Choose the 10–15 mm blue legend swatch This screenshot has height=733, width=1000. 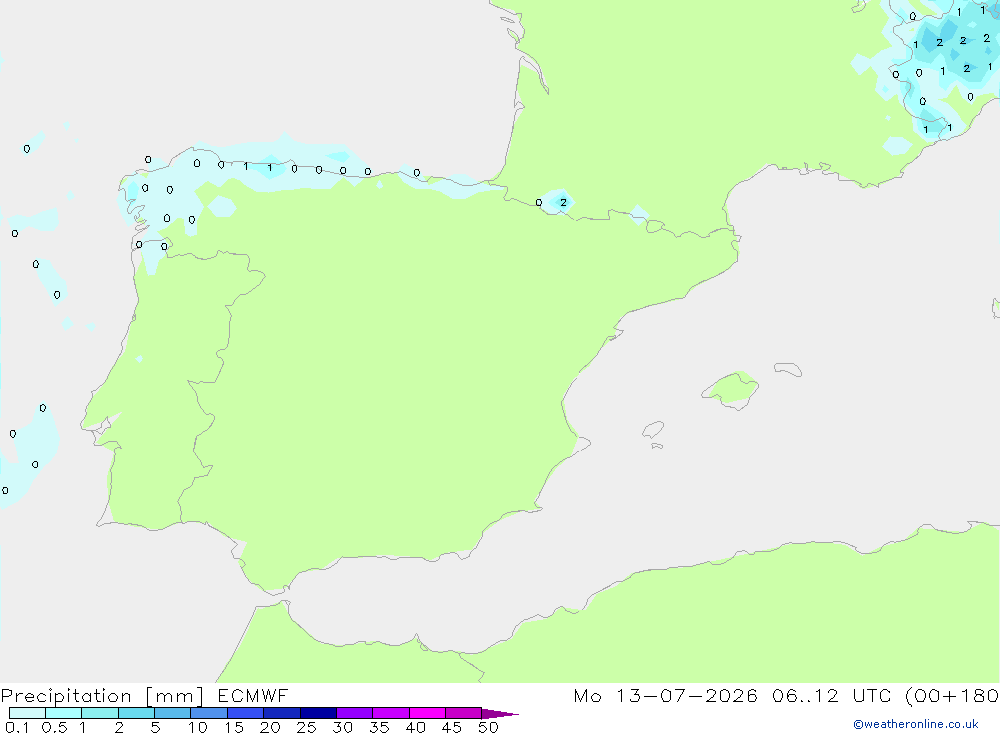tap(209, 713)
